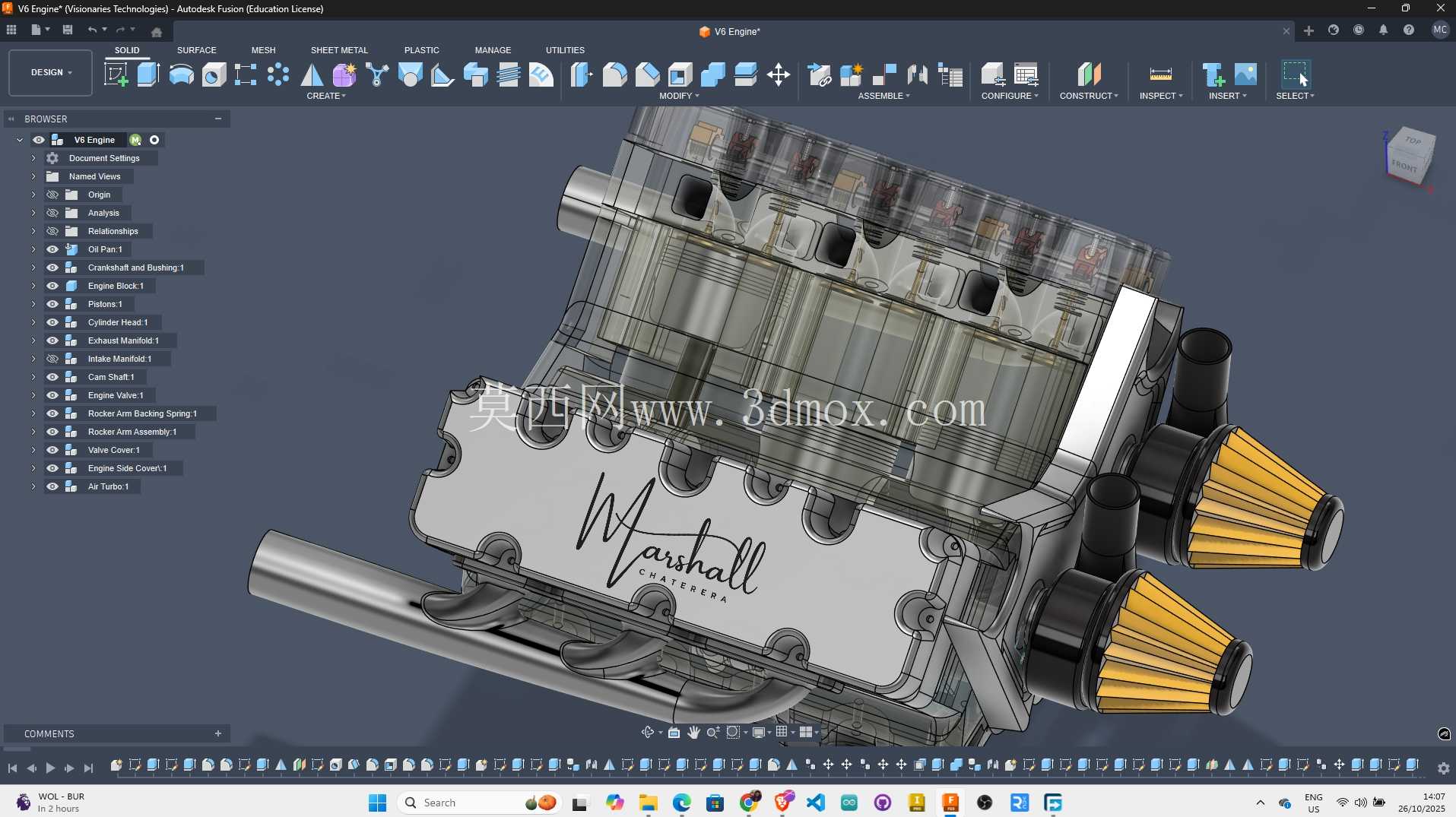The width and height of the screenshot is (1456, 817).
Task: Hide the Air Turbo:1 component
Action: tap(52, 486)
